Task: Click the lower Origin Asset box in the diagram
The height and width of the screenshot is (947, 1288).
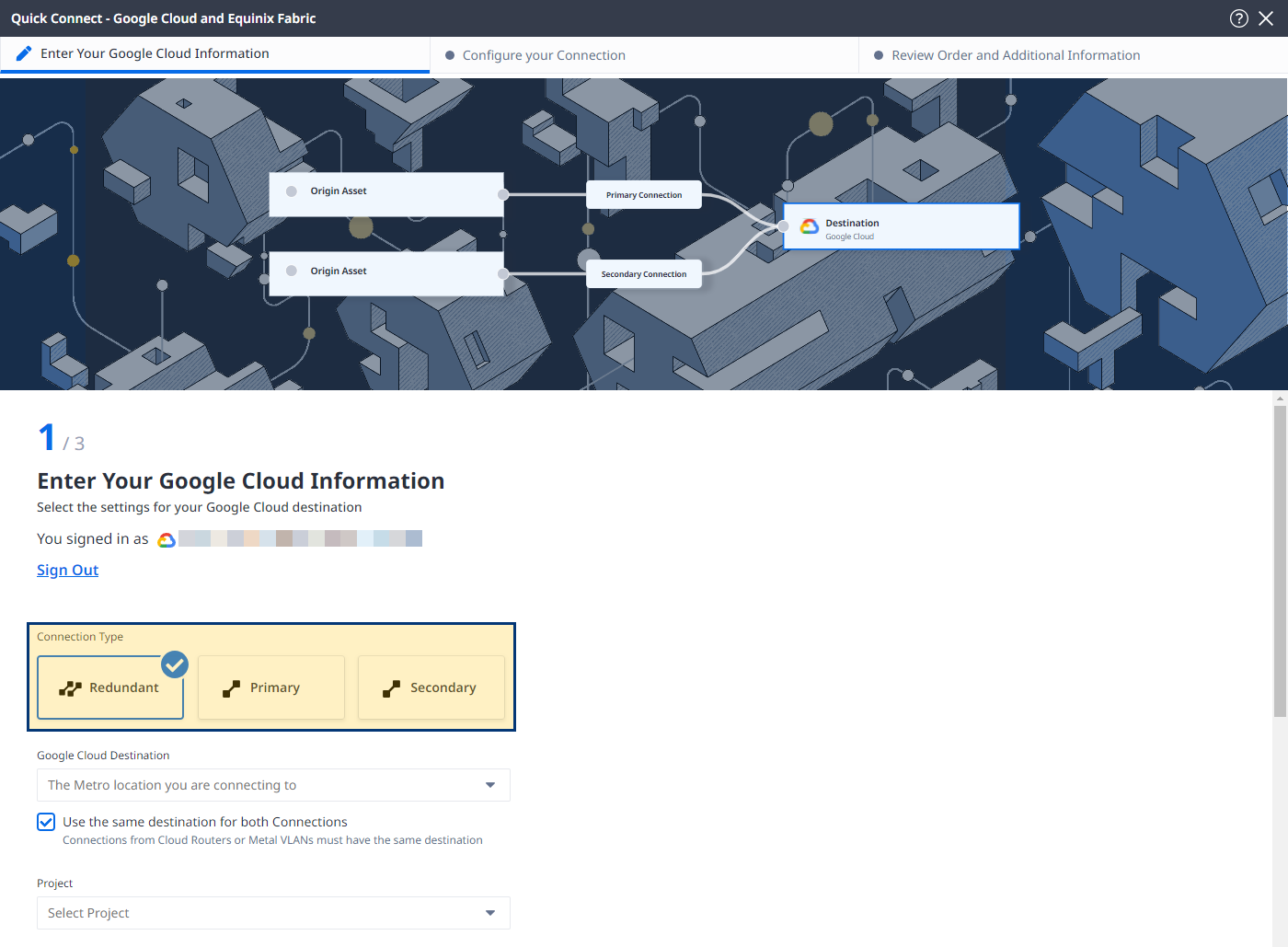Action: click(386, 274)
